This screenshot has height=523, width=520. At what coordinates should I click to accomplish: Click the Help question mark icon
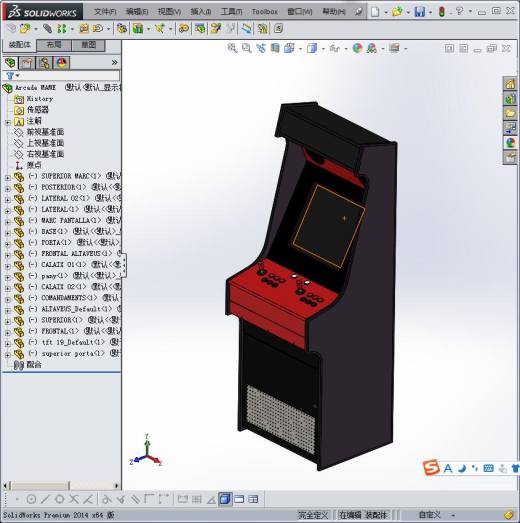point(459,11)
